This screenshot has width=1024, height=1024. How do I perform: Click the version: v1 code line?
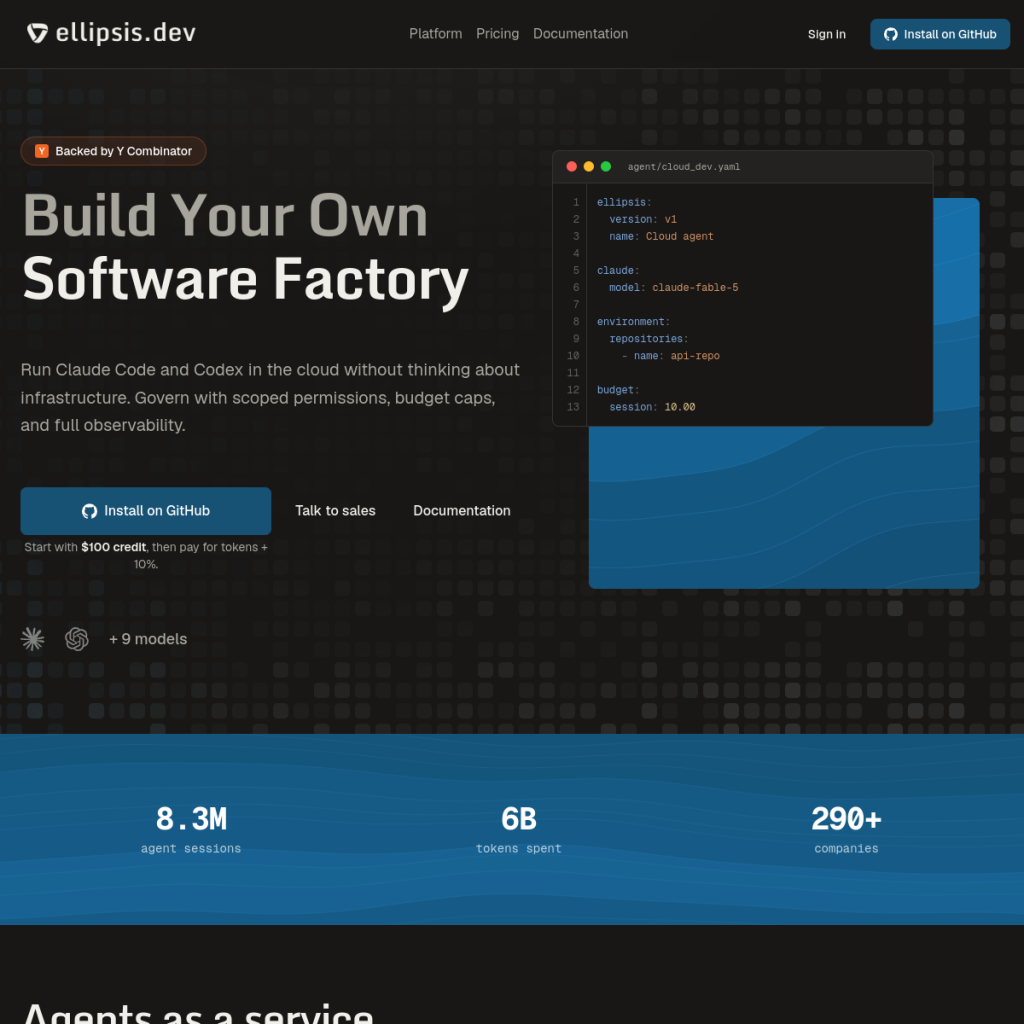[x=643, y=219]
